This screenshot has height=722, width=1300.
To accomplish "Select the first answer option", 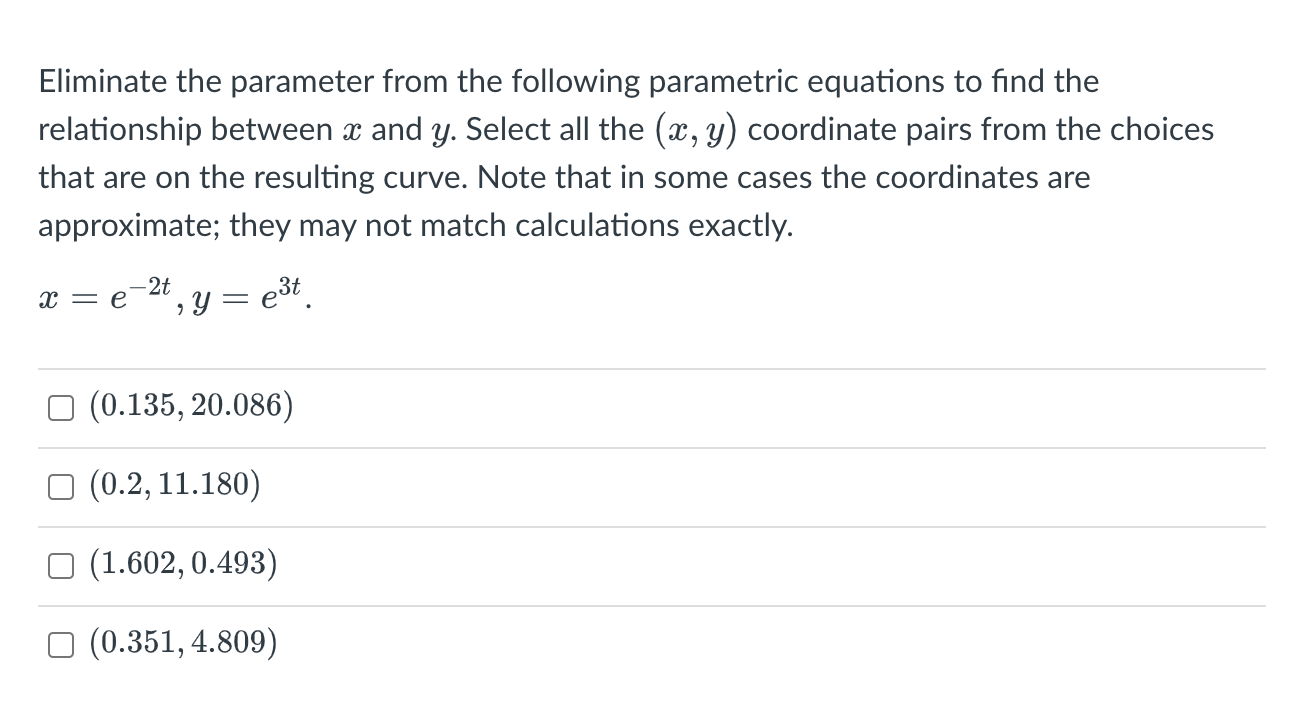I will (60, 406).
